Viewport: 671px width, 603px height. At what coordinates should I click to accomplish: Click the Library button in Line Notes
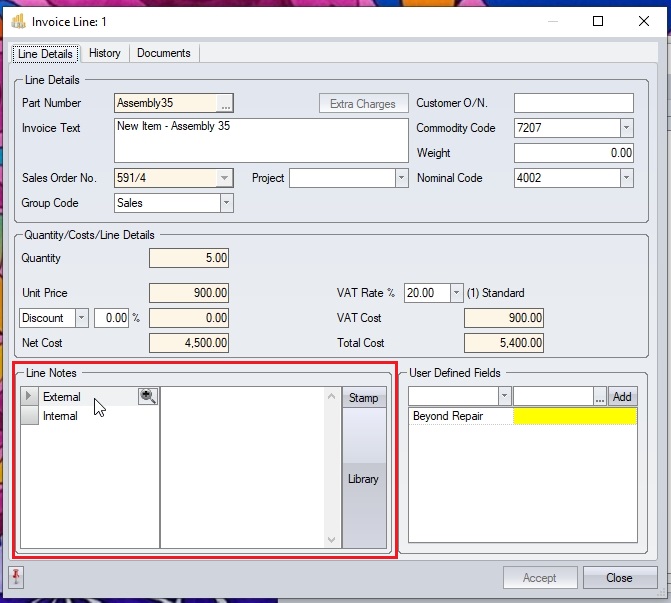pos(363,479)
